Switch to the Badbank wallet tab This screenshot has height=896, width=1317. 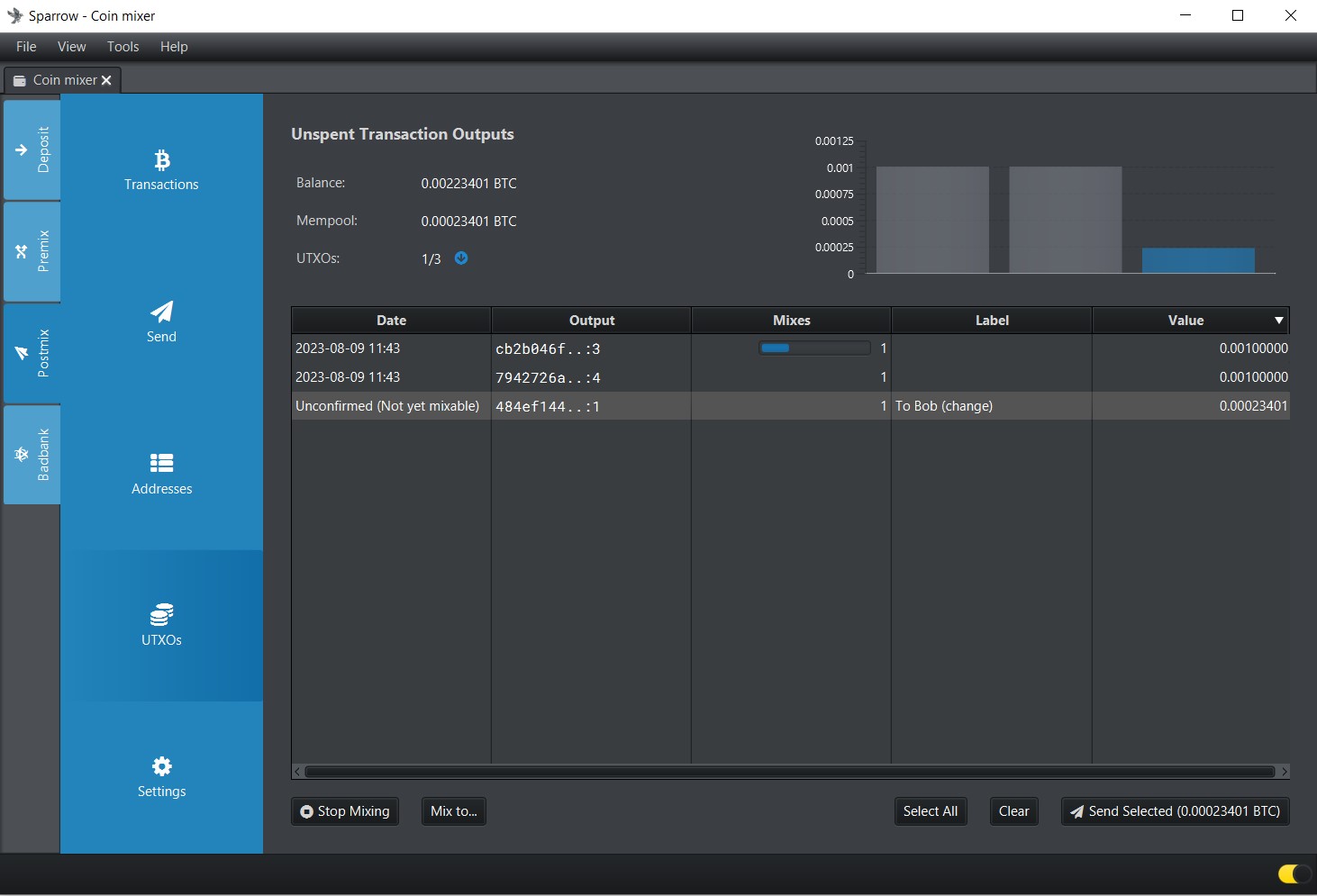32,455
